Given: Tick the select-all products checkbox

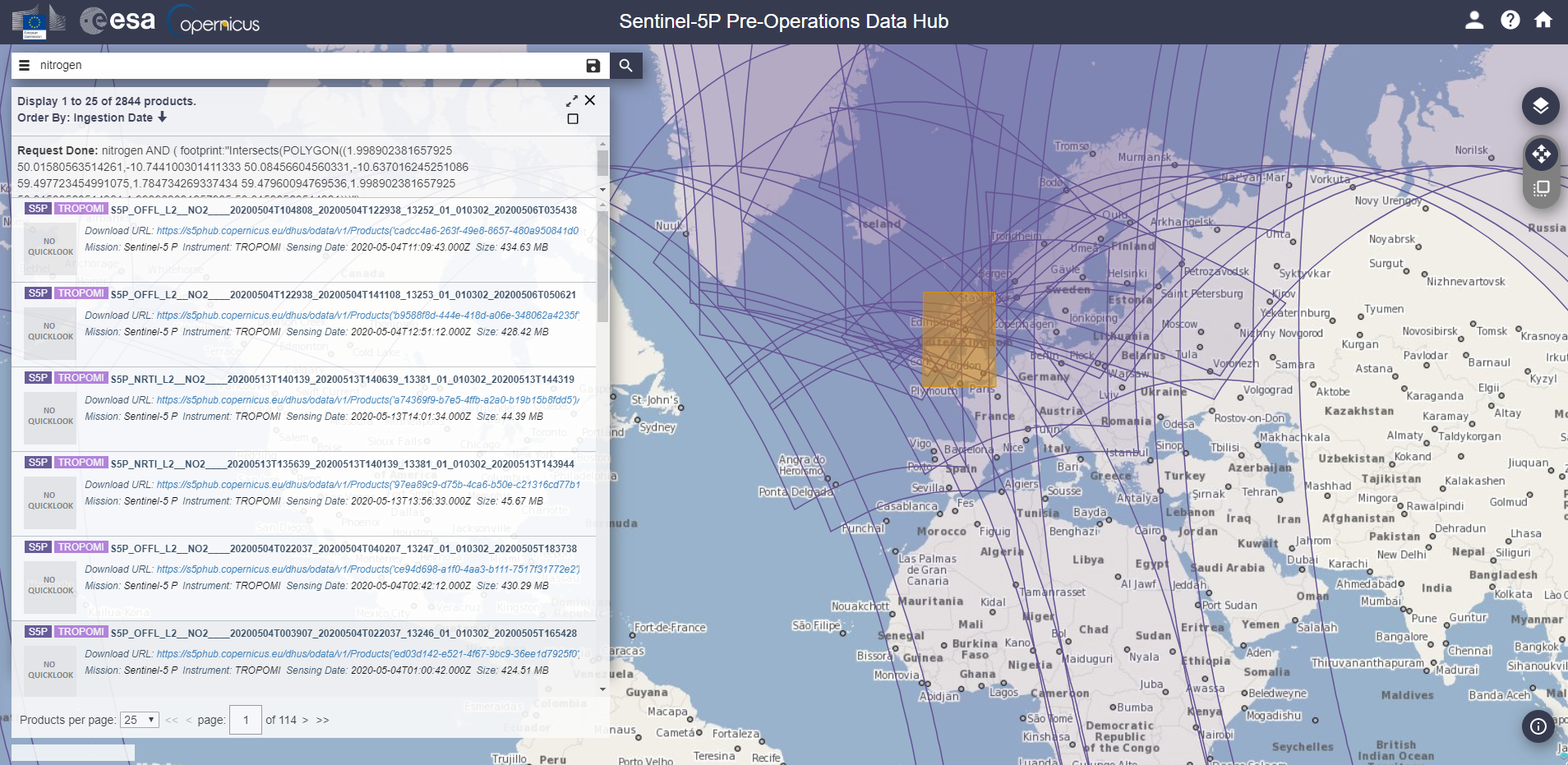Looking at the screenshot, I should [x=573, y=119].
